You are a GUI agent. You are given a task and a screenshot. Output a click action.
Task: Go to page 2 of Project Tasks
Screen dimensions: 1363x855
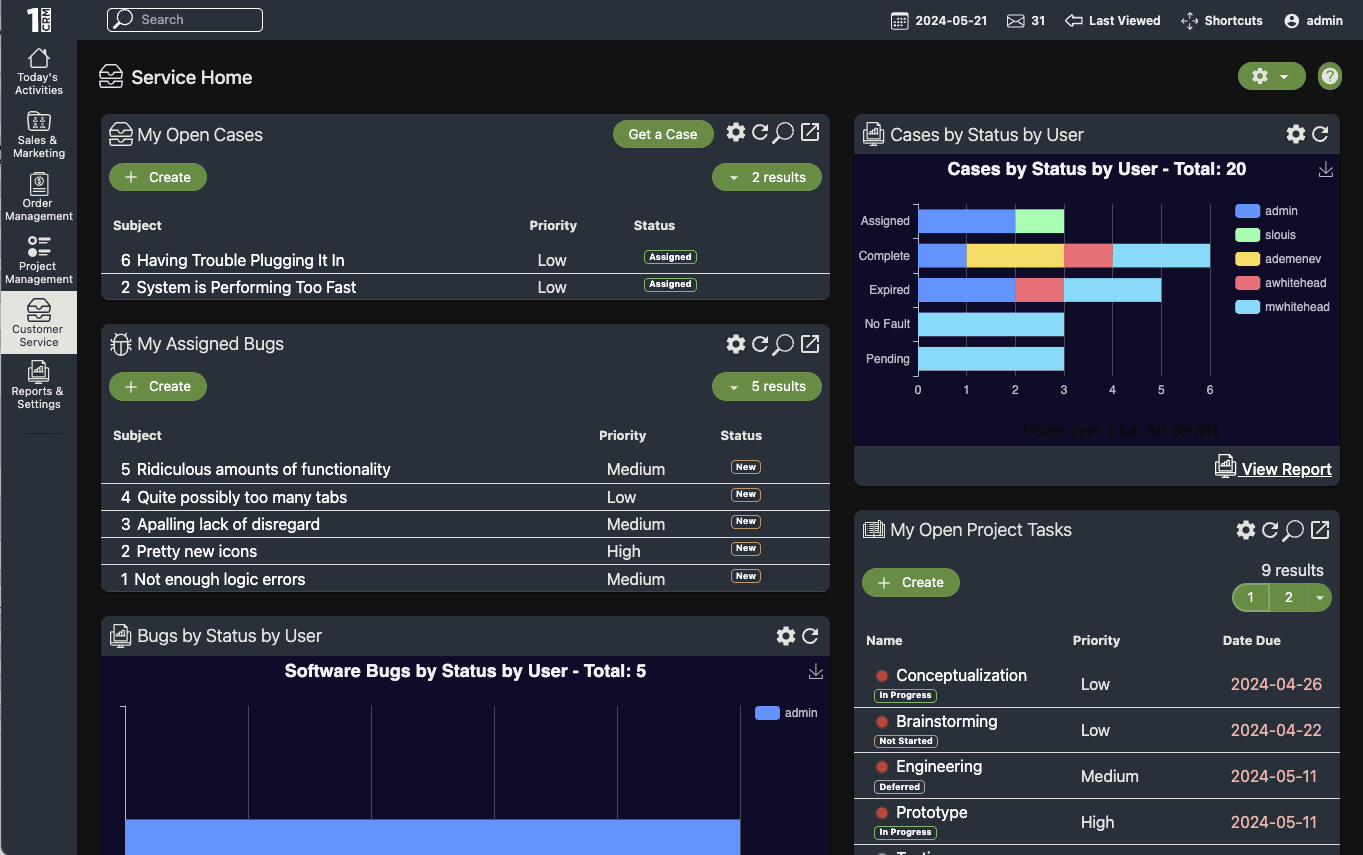click(1289, 598)
